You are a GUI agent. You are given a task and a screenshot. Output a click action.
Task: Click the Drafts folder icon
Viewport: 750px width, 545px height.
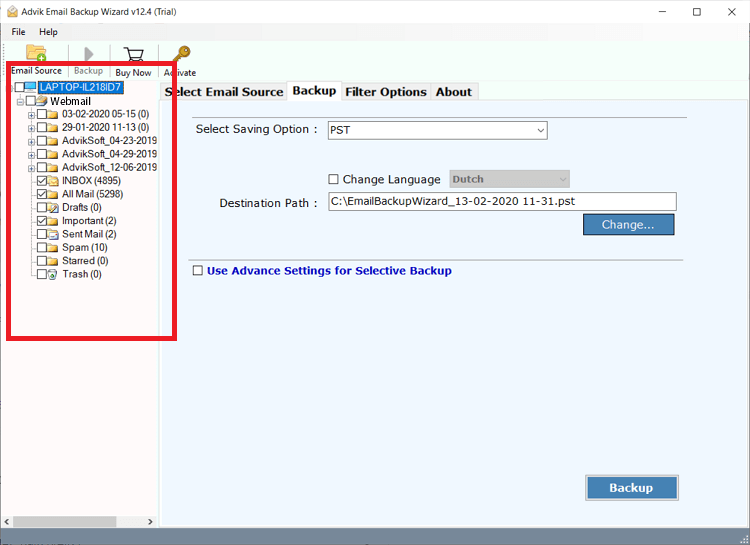click(53, 208)
